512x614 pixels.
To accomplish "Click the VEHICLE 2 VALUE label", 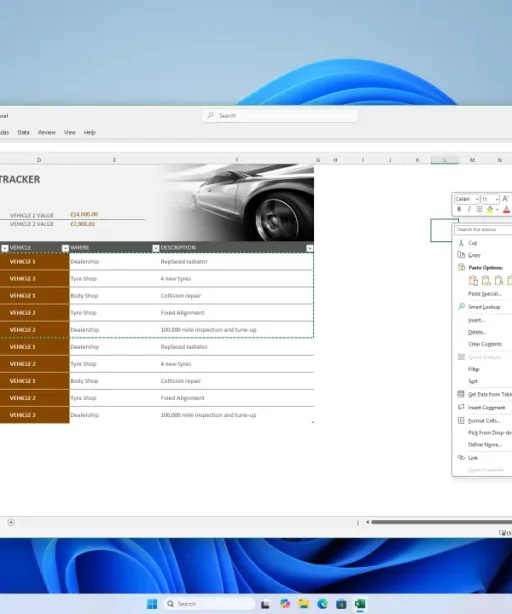I will 32,224.
